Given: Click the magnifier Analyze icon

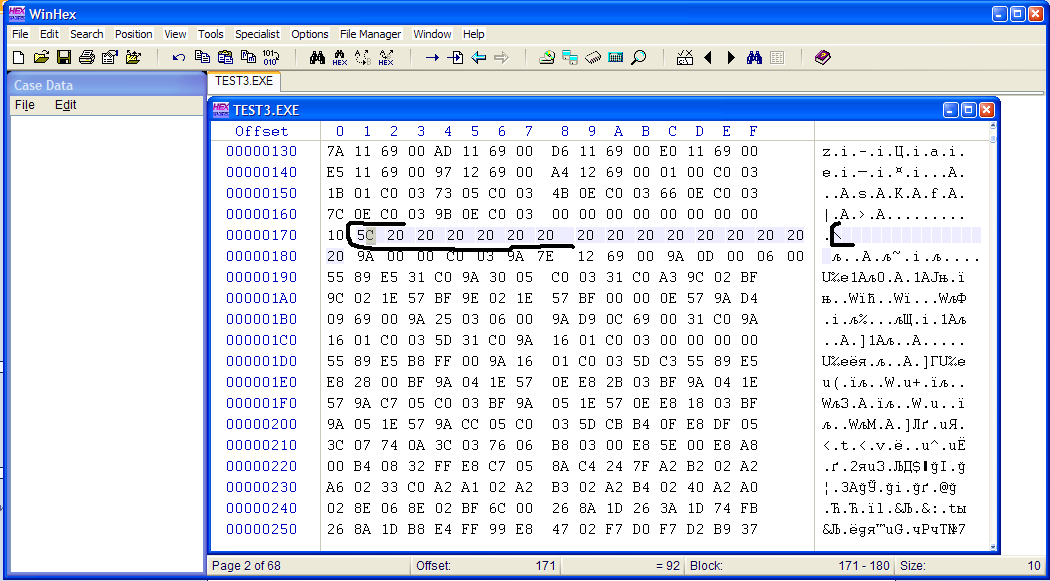Looking at the screenshot, I should [x=638, y=57].
